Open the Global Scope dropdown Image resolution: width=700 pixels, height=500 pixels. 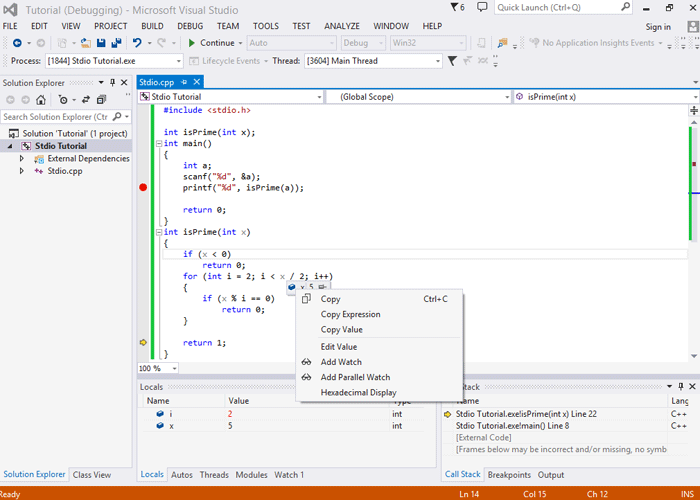pyautogui.click(x=507, y=97)
